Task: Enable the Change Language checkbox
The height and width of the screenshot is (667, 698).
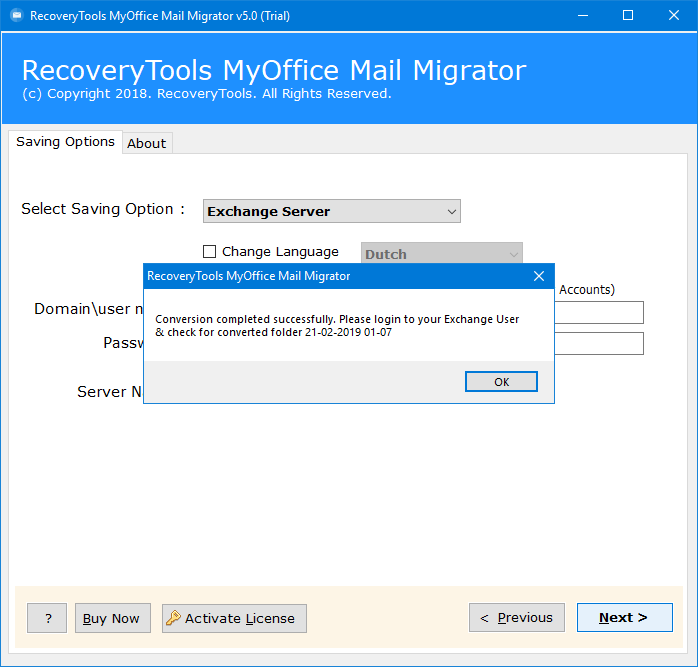Action: click(209, 252)
